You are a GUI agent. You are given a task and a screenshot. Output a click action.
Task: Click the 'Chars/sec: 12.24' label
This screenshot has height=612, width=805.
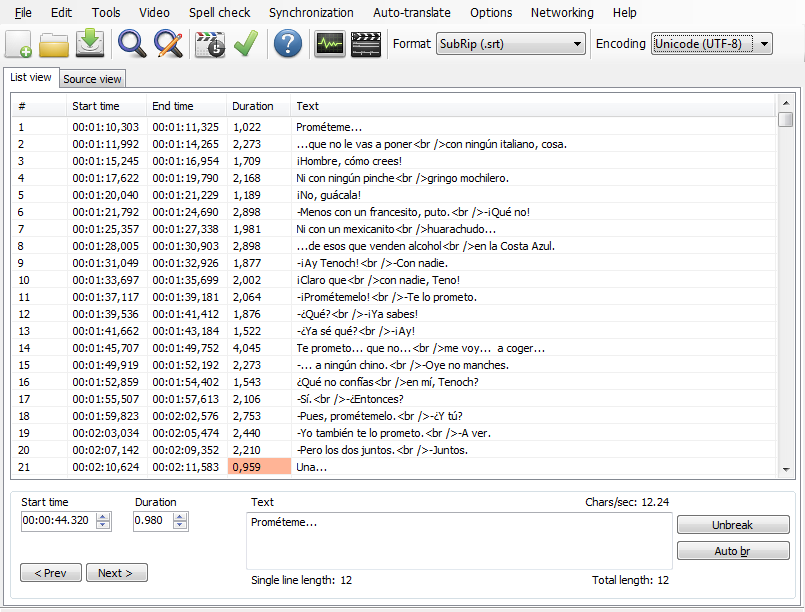tap(627, 502)
